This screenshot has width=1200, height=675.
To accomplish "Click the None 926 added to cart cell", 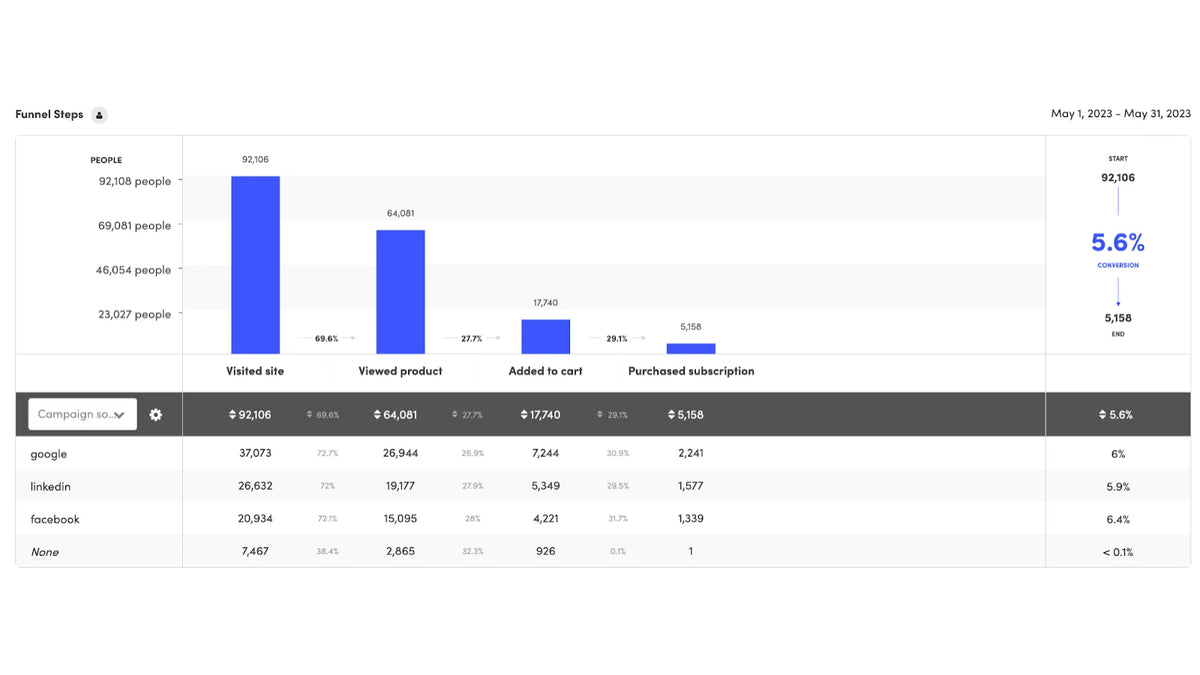I will click(x=545, y=551).
